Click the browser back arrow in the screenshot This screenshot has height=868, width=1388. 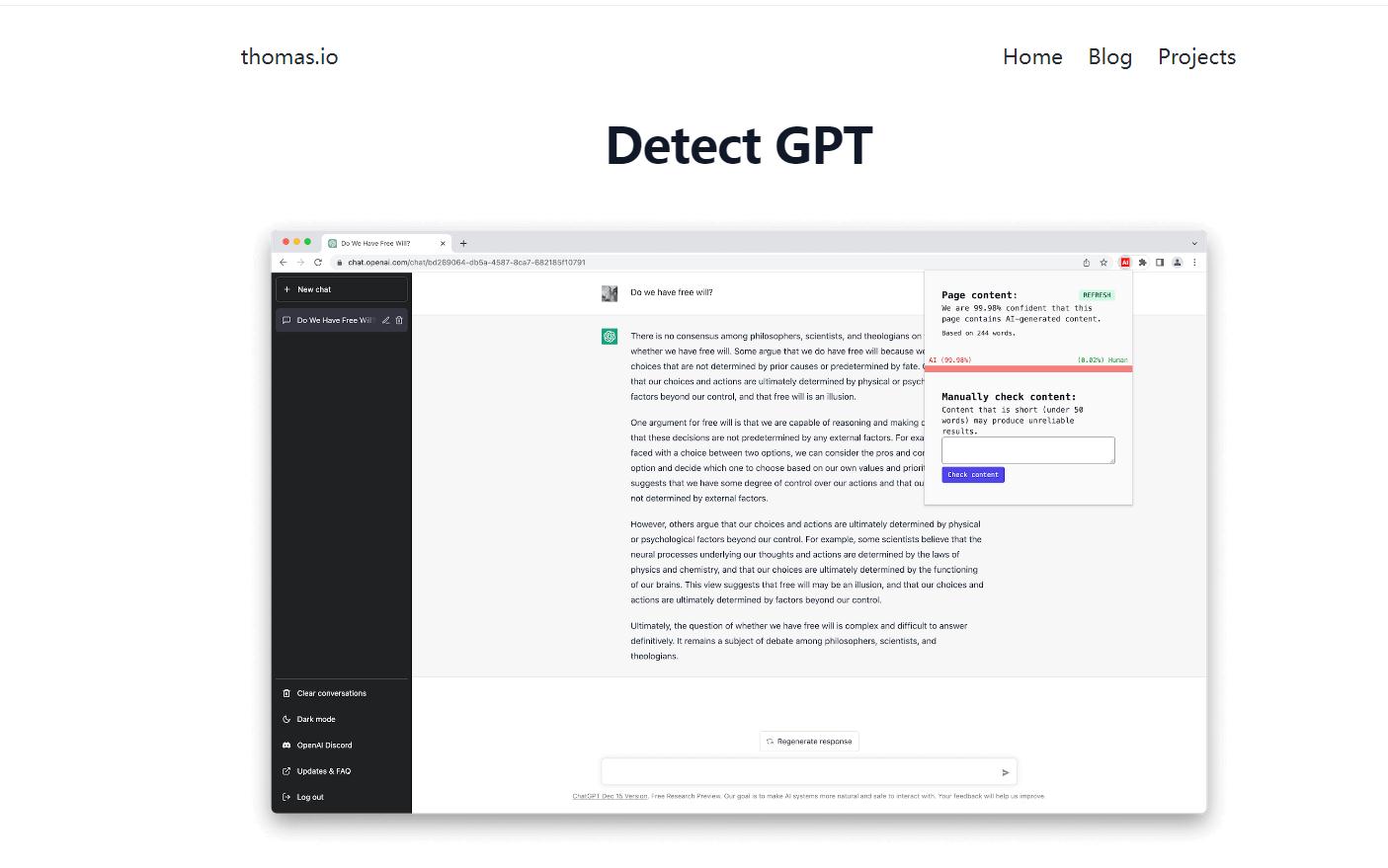pyautogui.click(x=284, y=263)
